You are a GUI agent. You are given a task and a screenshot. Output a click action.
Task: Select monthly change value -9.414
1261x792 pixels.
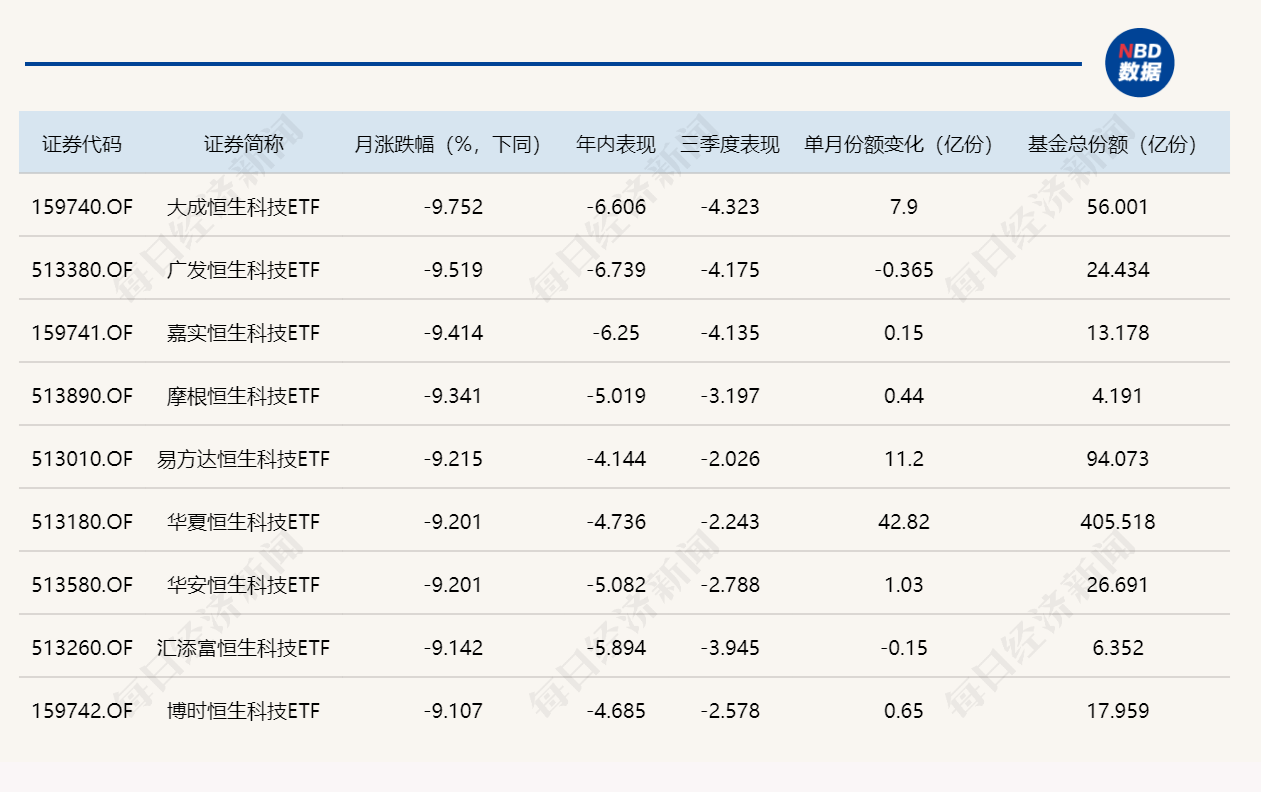tap(453, 333)
